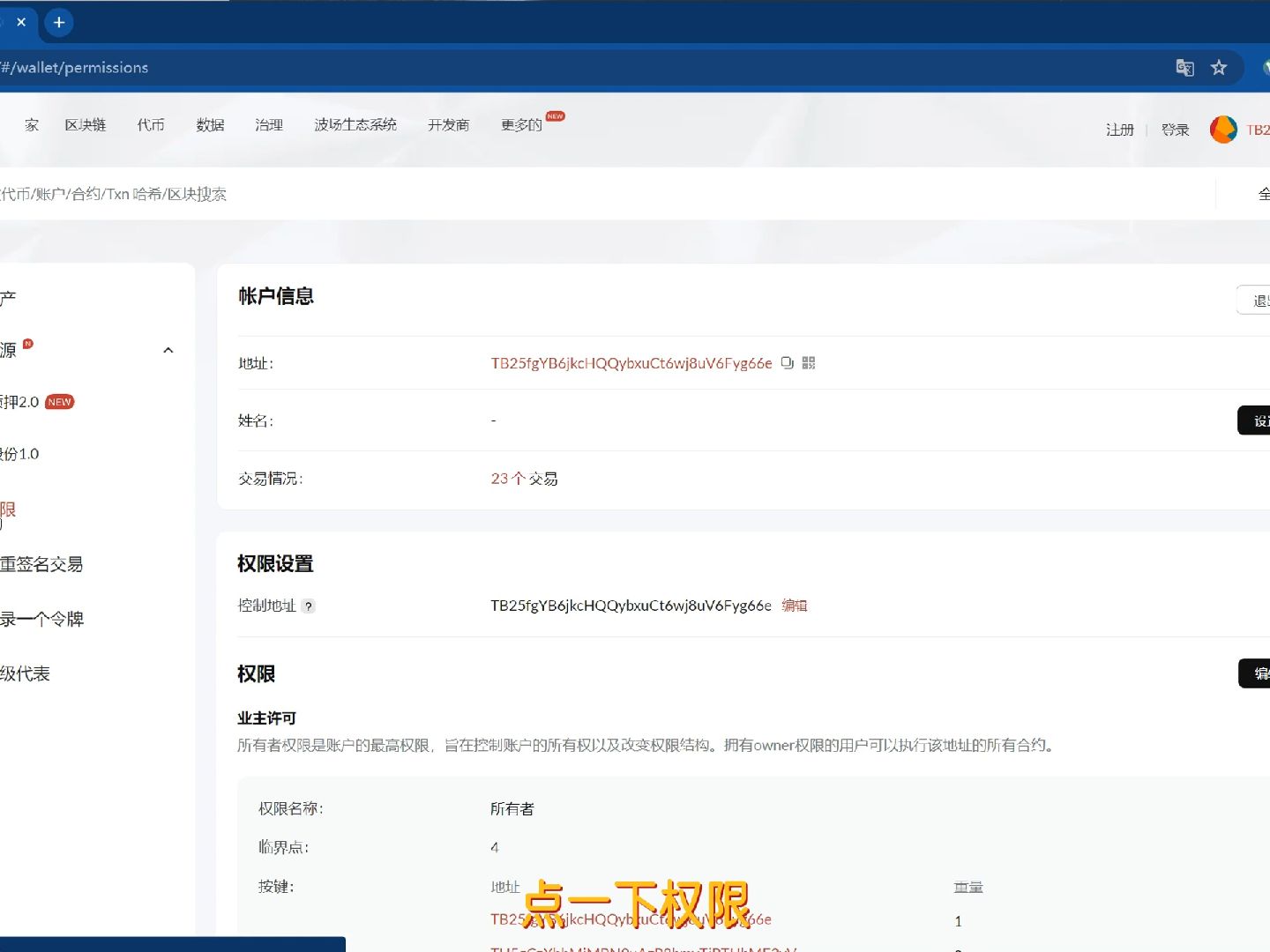Open the help tooltip next to 控制地址
Viewport: 1270px width, 952px height.
click(x=308, y=606)
